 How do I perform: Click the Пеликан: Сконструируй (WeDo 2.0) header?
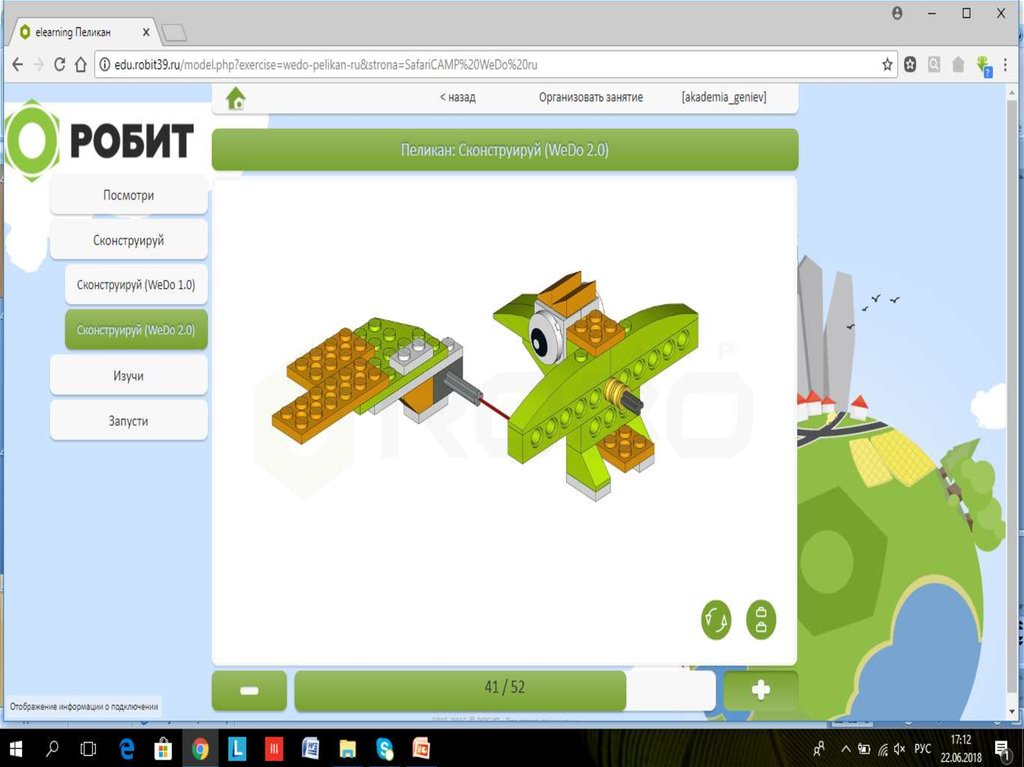pos(505,150)
